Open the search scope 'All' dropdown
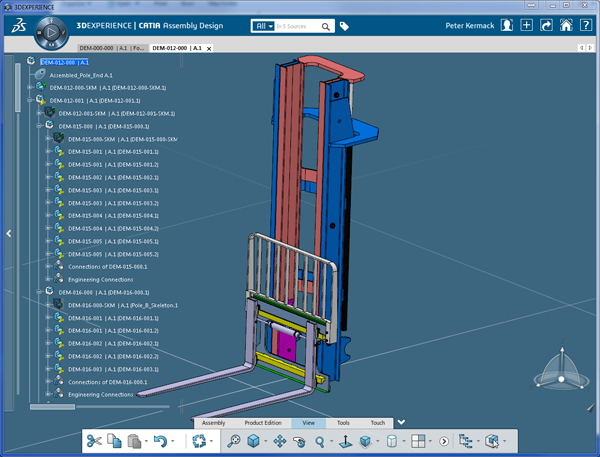 (x=264, y=26)
